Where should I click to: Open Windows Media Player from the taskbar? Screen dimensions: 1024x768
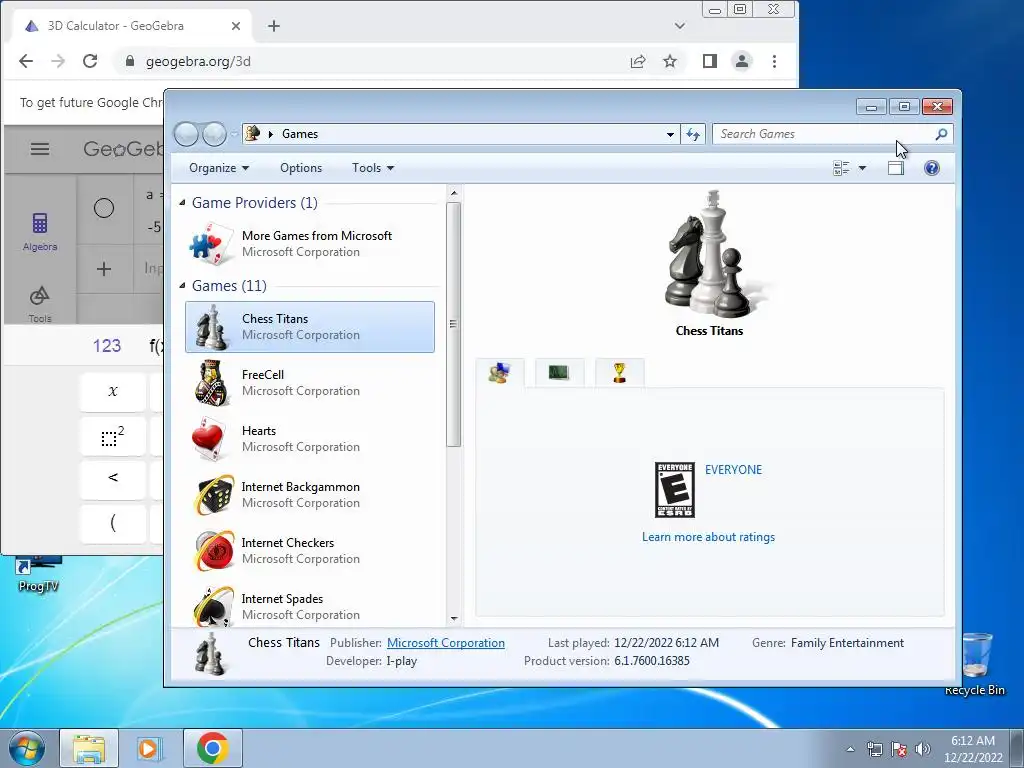point(150,748)
